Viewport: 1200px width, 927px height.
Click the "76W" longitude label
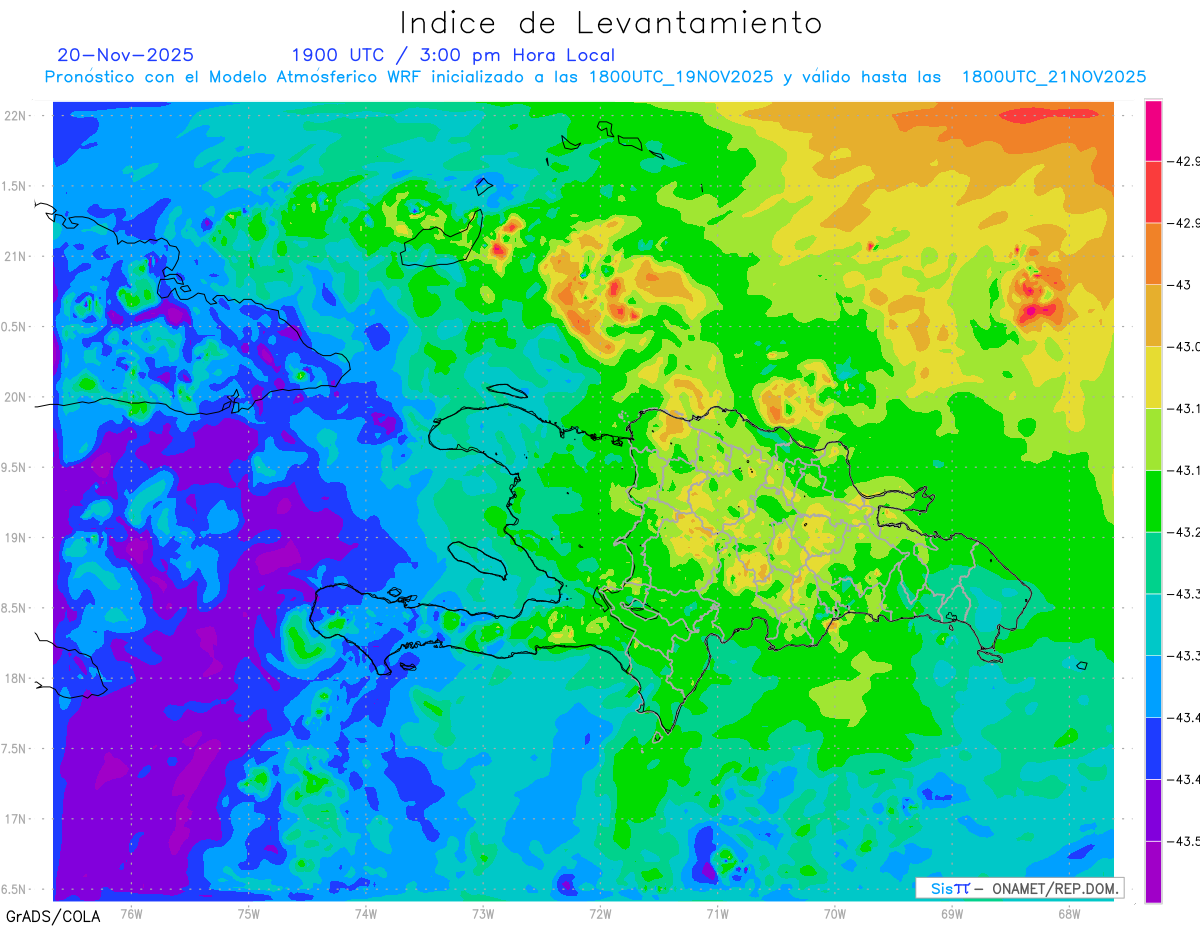(131, 913)
